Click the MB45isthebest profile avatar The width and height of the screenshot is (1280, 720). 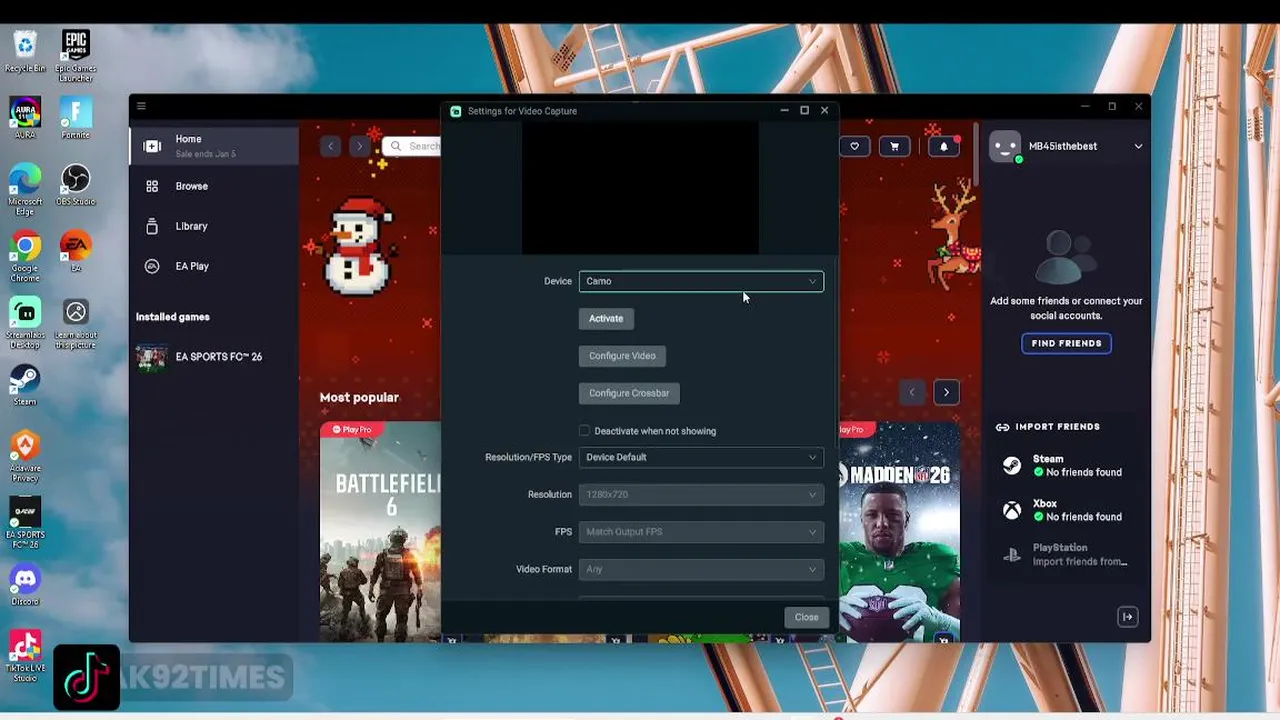tap(1004, 146)
